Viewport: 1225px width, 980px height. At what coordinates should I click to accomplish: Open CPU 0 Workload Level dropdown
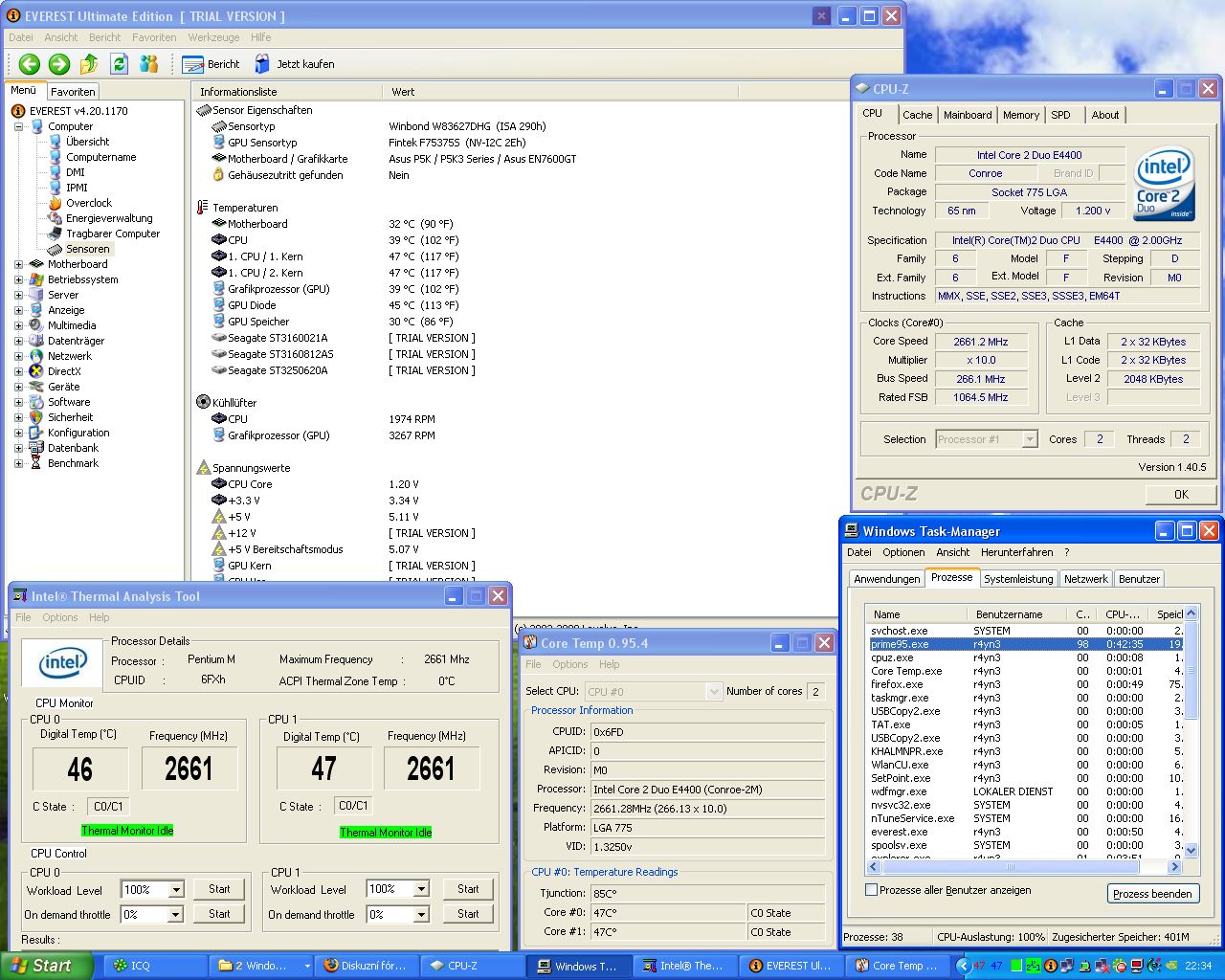click(176, 890)
